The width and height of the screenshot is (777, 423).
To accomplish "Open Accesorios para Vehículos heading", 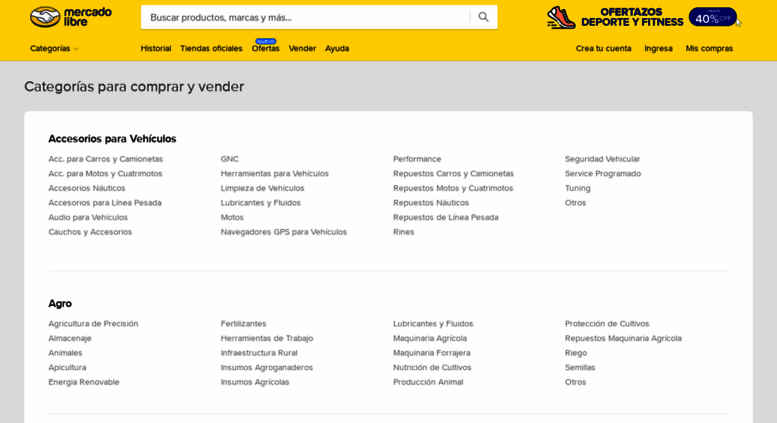I will pos(112,139).
